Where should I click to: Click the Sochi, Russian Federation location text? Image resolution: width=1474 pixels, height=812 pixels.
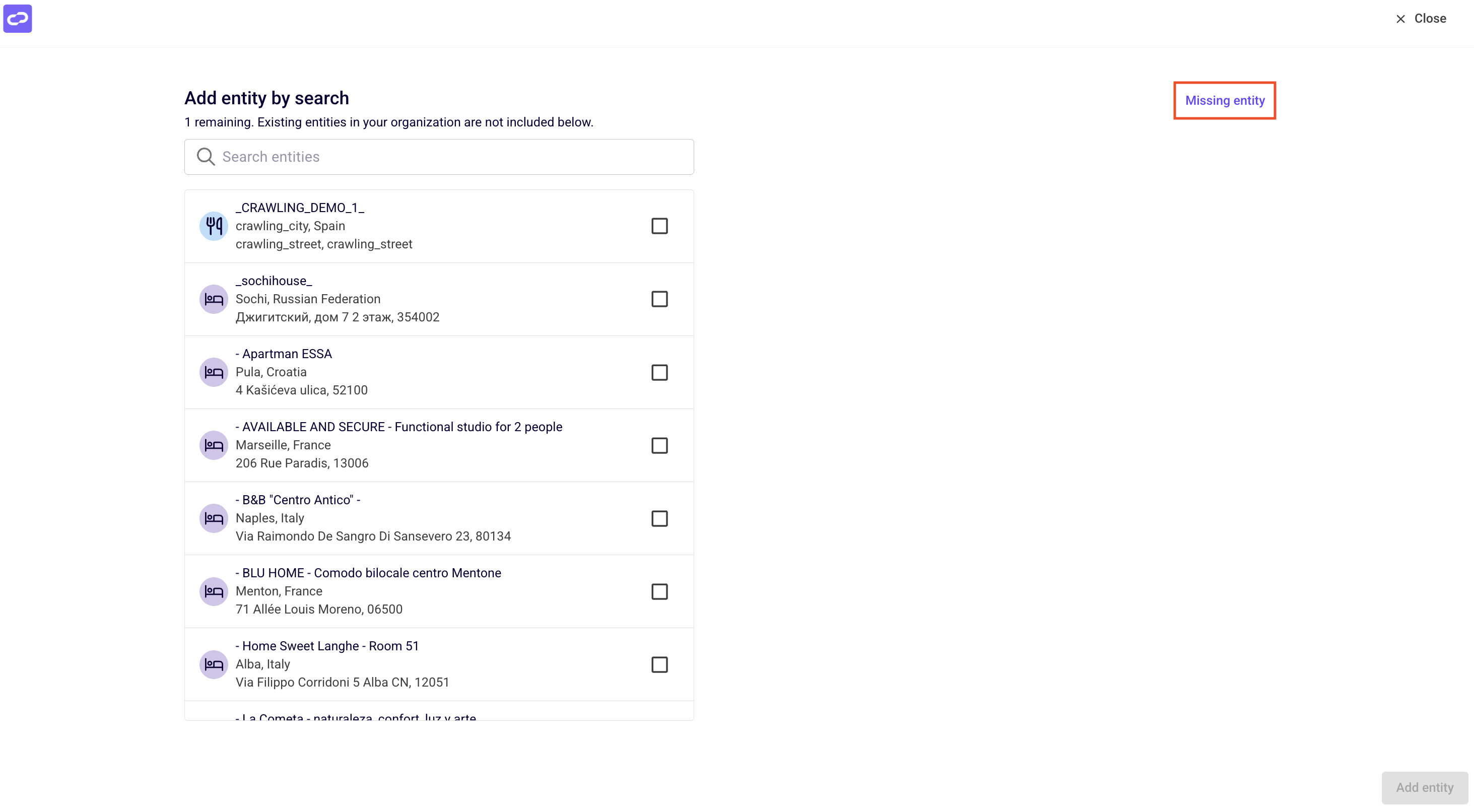[308, 299]
